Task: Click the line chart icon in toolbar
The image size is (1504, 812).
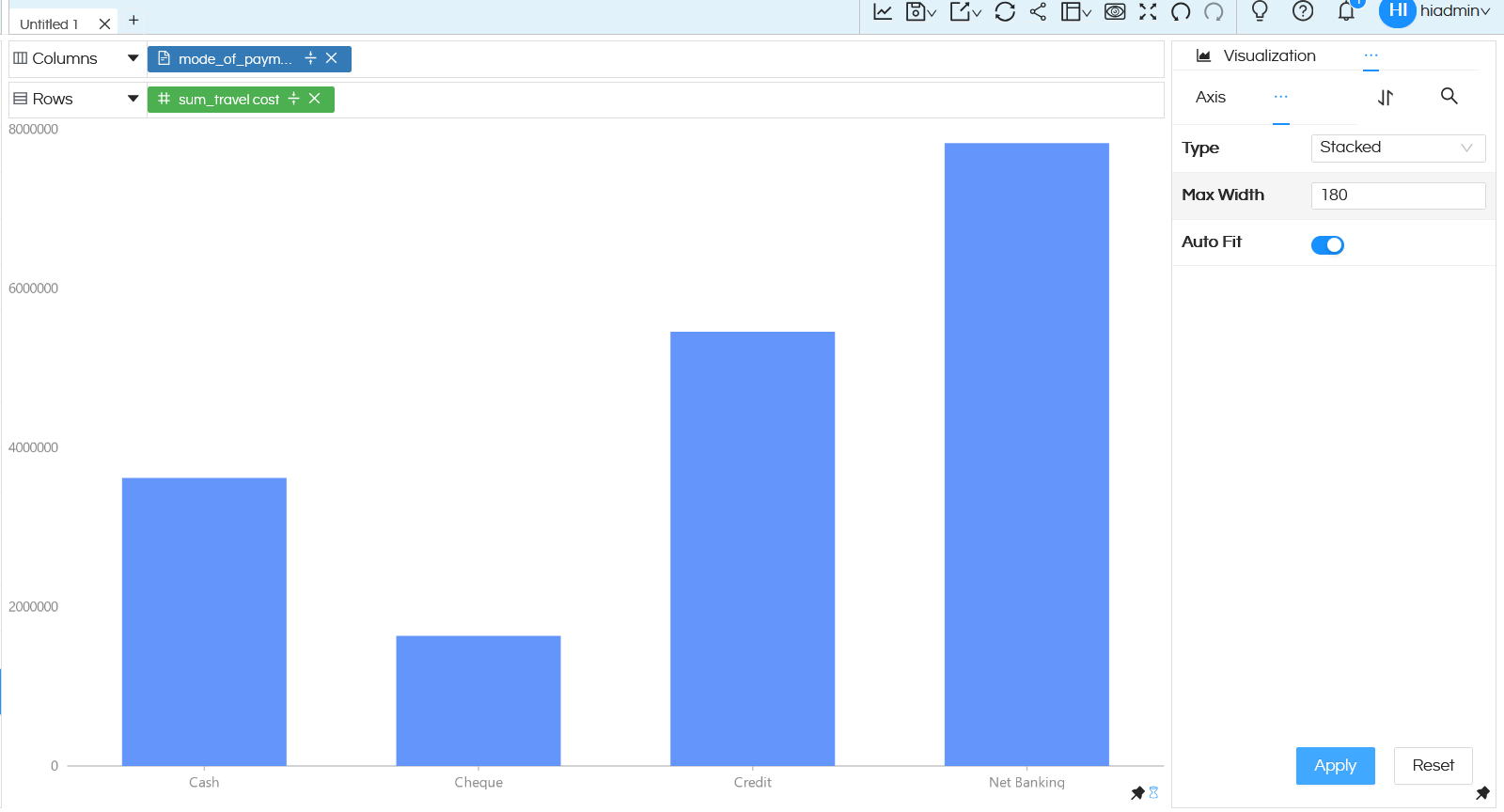Action: tap(883, 11)
